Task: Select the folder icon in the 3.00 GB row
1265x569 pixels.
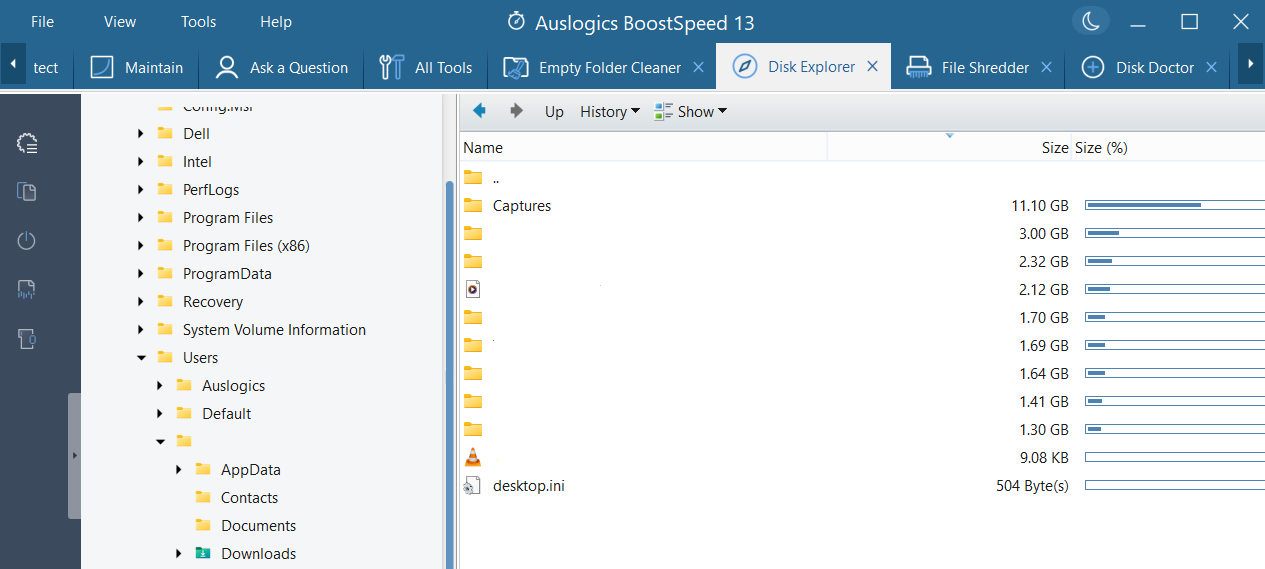Action: (x=473, y=234)
